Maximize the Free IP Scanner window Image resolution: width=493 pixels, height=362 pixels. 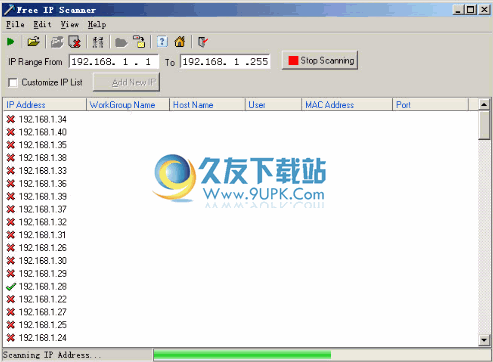pos(470,10)
